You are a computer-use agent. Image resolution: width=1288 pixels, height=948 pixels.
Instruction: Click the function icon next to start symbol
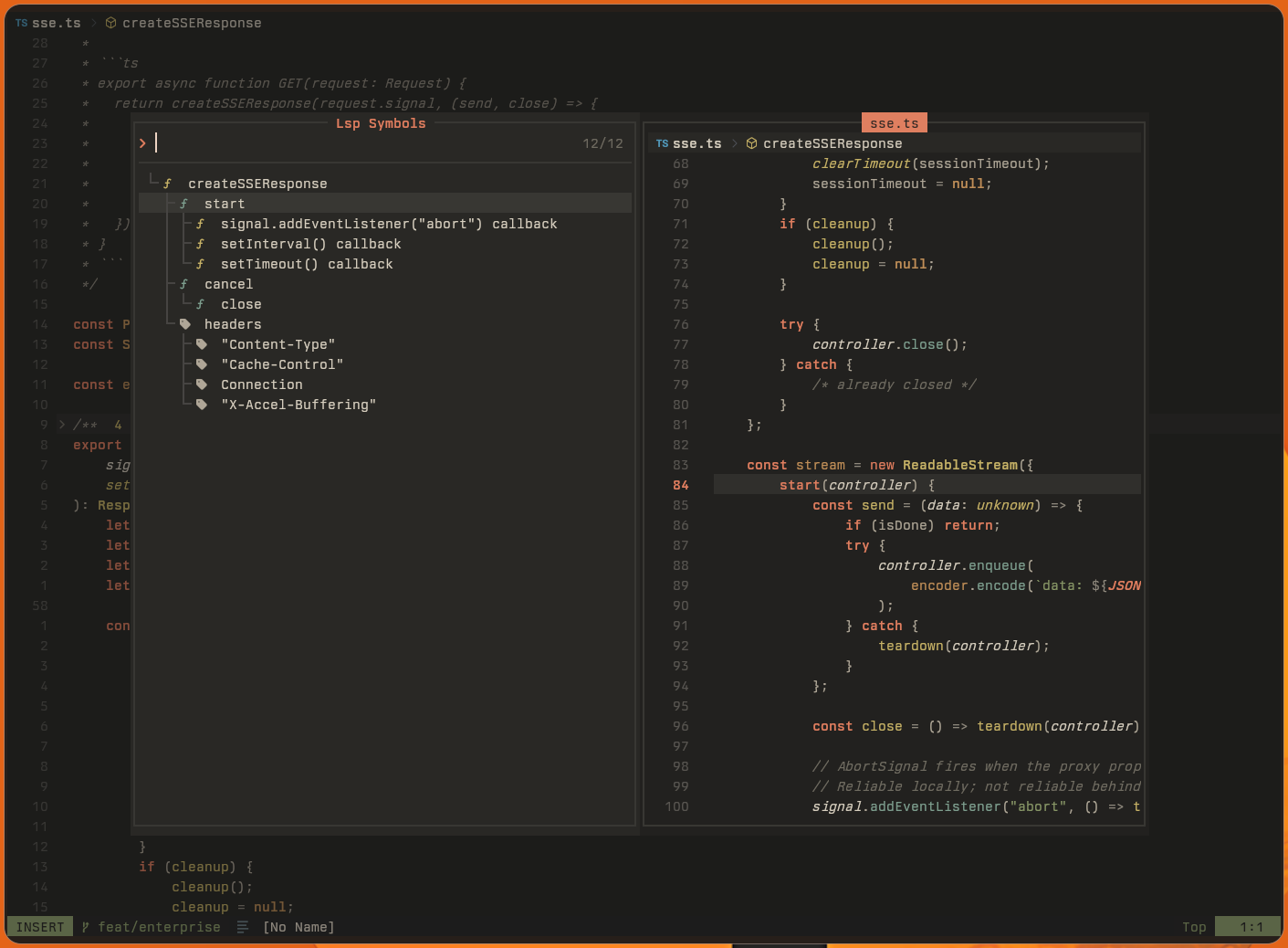click(x=183, y=204)
